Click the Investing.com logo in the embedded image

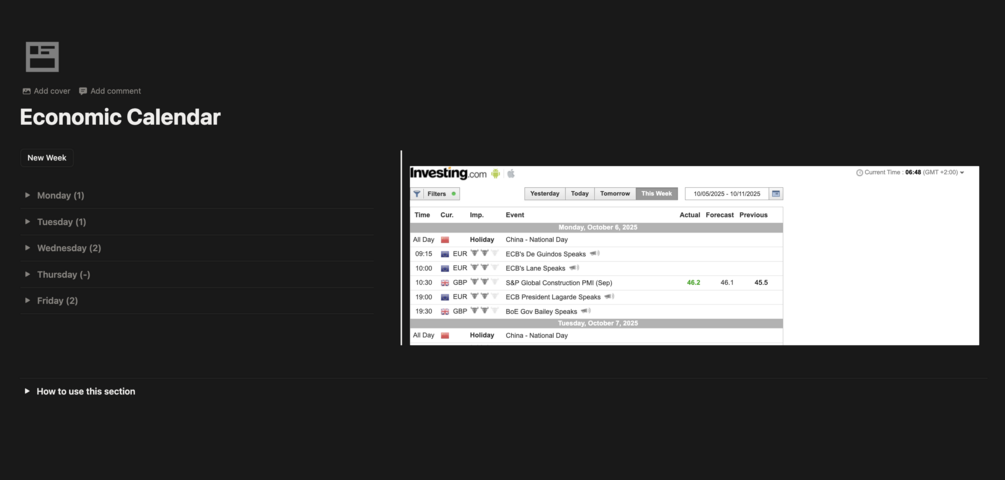(x=449, y=173)
